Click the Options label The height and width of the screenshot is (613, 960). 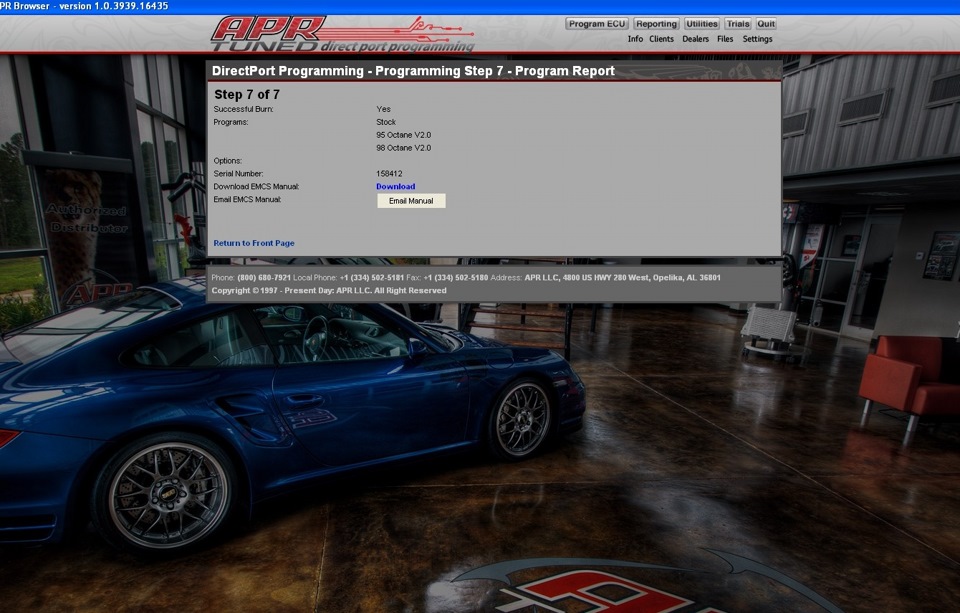[x=228, y=161]
